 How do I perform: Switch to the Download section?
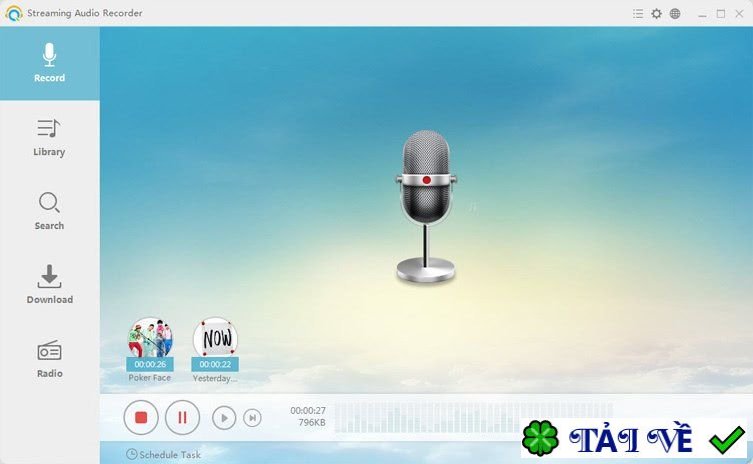pyautogui.click(x=49, y=284)
